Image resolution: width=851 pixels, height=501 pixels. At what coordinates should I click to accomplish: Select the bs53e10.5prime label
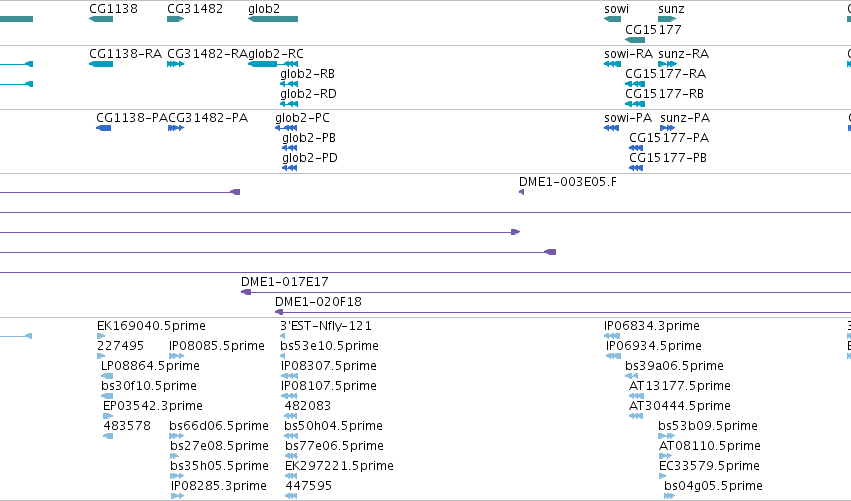tap(329, 346)
